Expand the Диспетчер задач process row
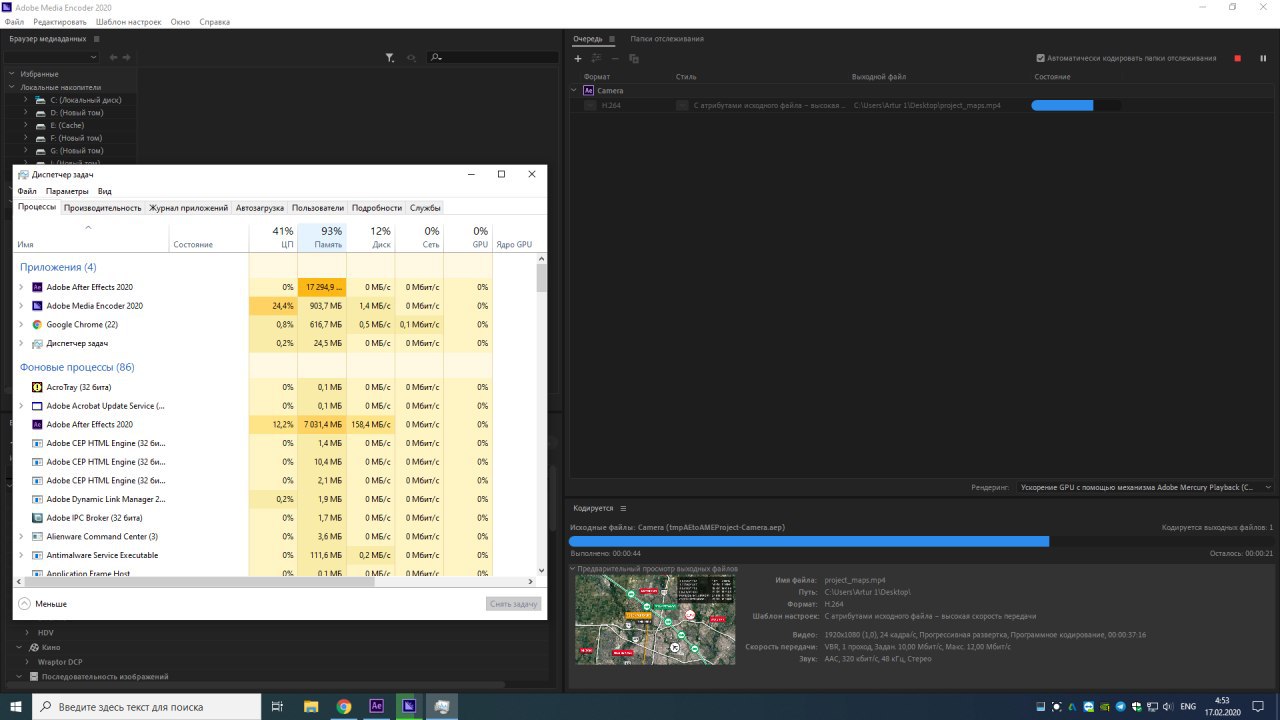 click(x=21, y=343)
